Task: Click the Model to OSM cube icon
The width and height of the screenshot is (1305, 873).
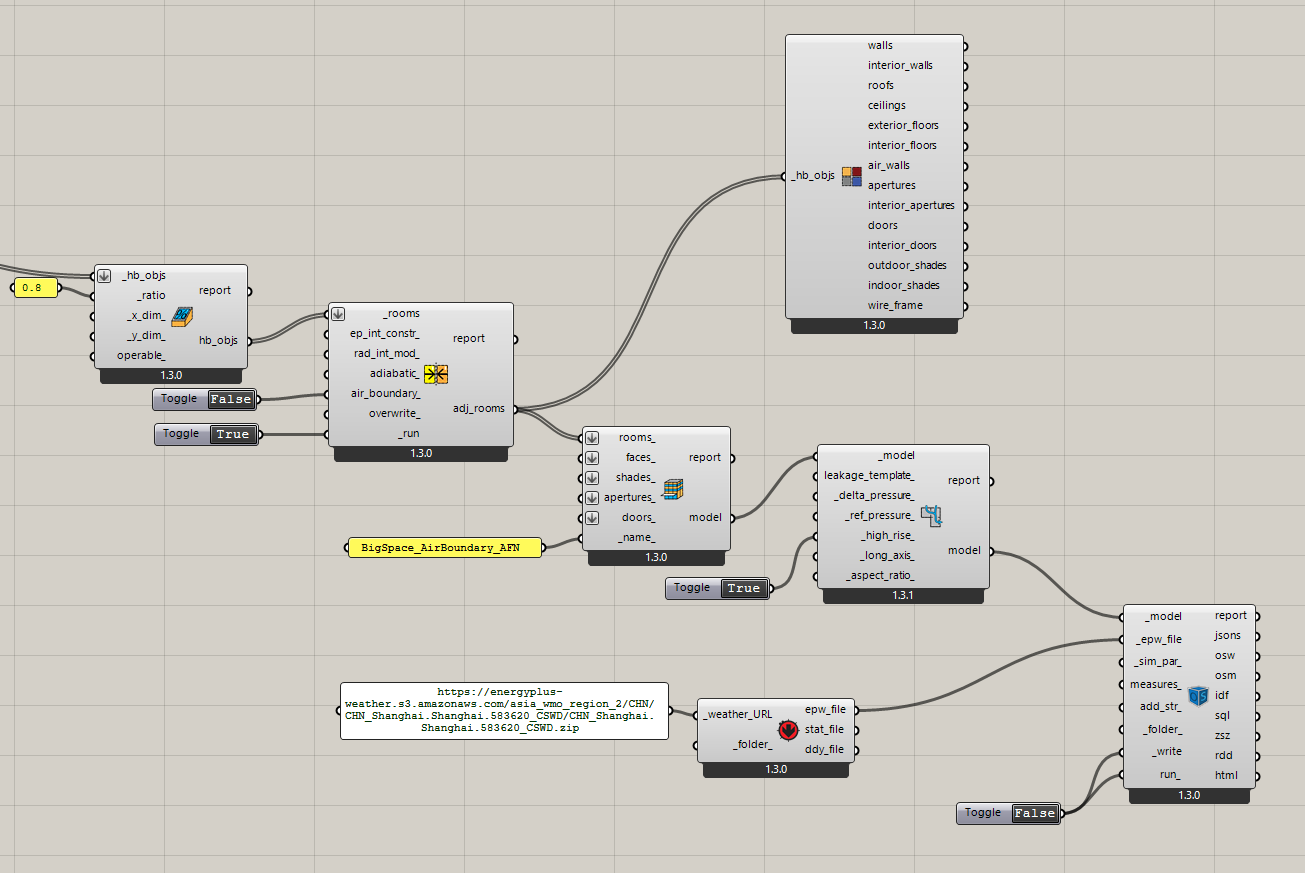Action: coord(1198,696)
